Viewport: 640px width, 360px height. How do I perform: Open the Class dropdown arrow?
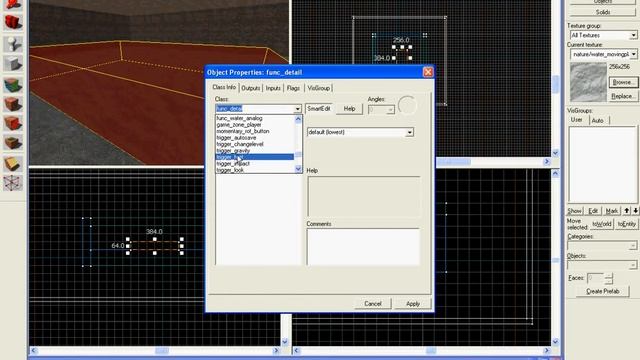298,109
